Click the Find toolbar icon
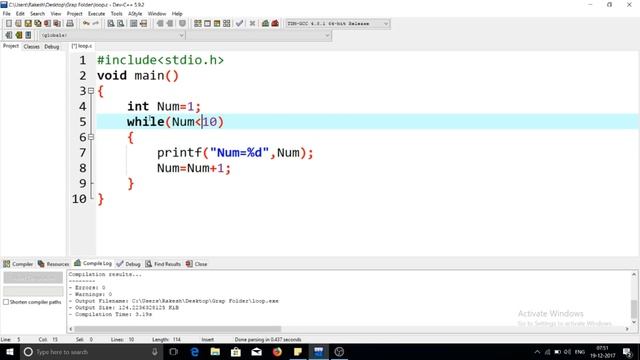Viewport: 640px width, 360px height. tap(111, 24)
